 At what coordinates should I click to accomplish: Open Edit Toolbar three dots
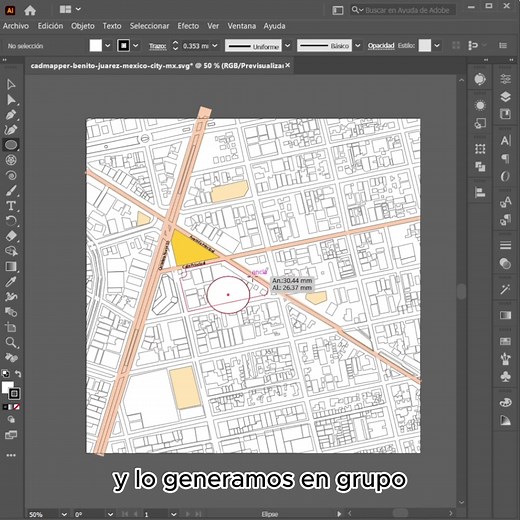pyautogui.click(x=11, y=455)
